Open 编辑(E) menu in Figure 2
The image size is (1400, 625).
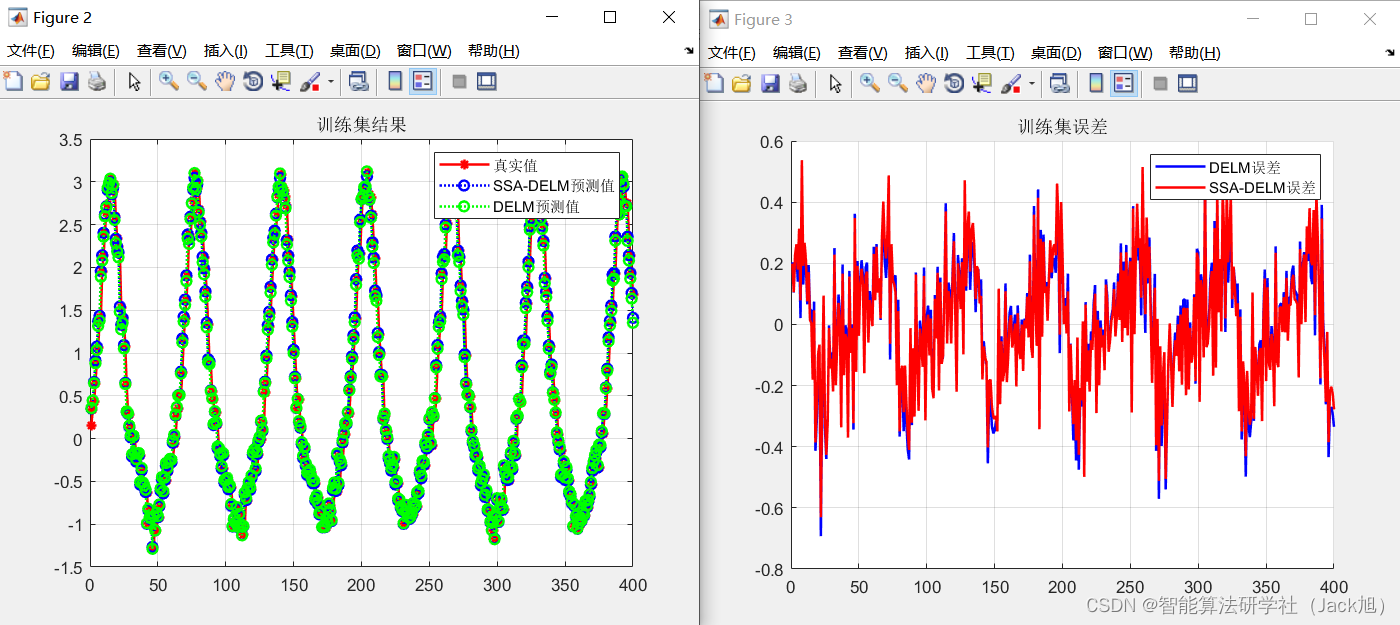[x=96, y=51]
